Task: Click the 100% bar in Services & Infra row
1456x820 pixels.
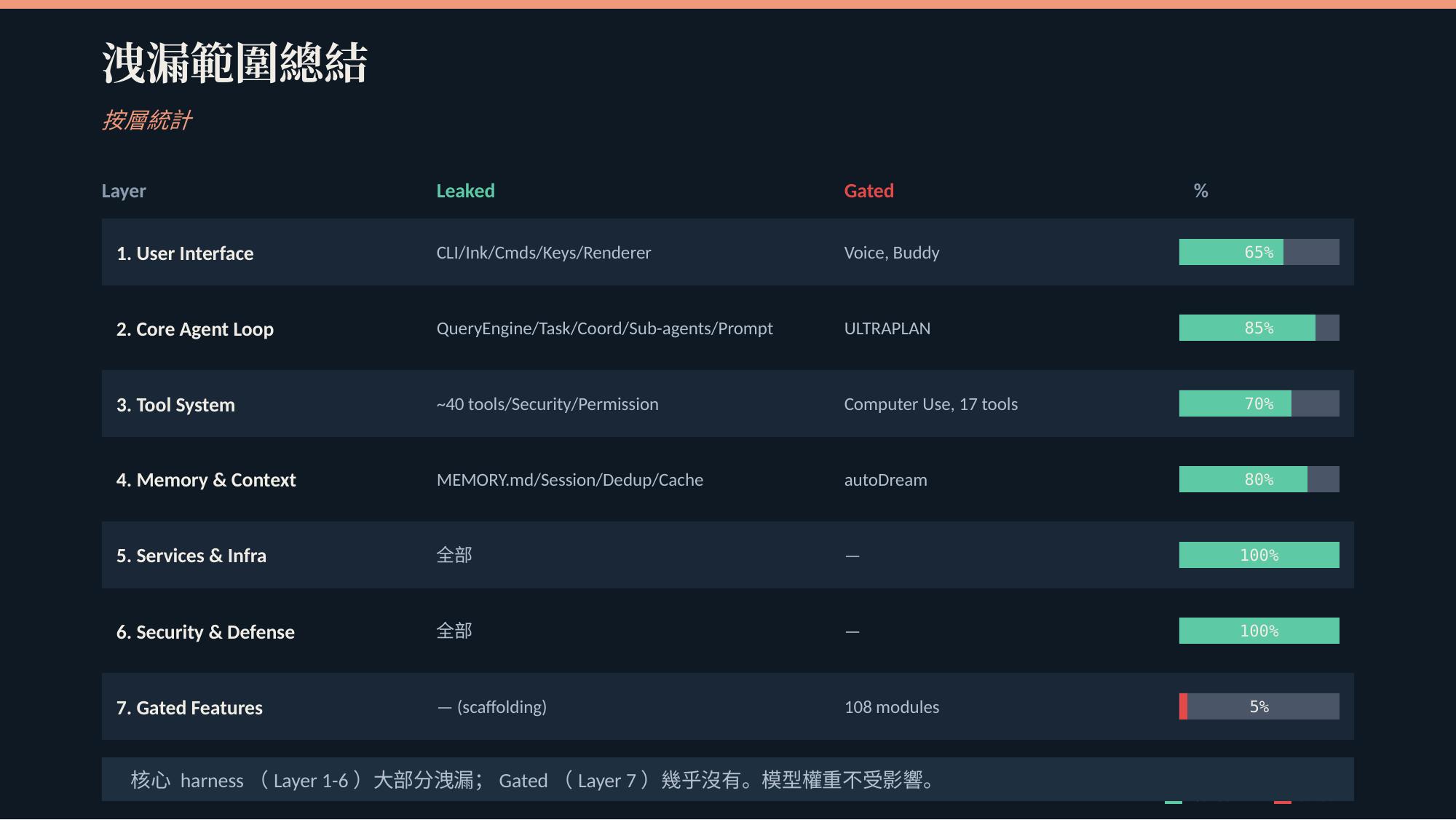Action: click(1259, 555)
